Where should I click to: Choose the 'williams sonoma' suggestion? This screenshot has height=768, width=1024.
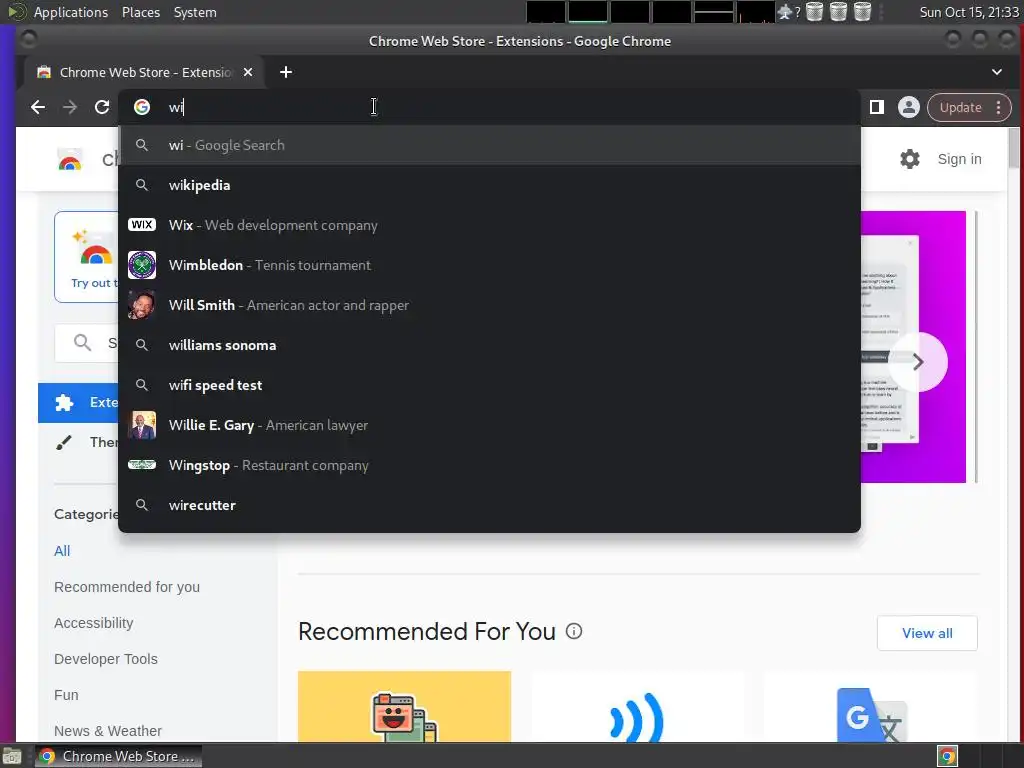pos(489,345)
